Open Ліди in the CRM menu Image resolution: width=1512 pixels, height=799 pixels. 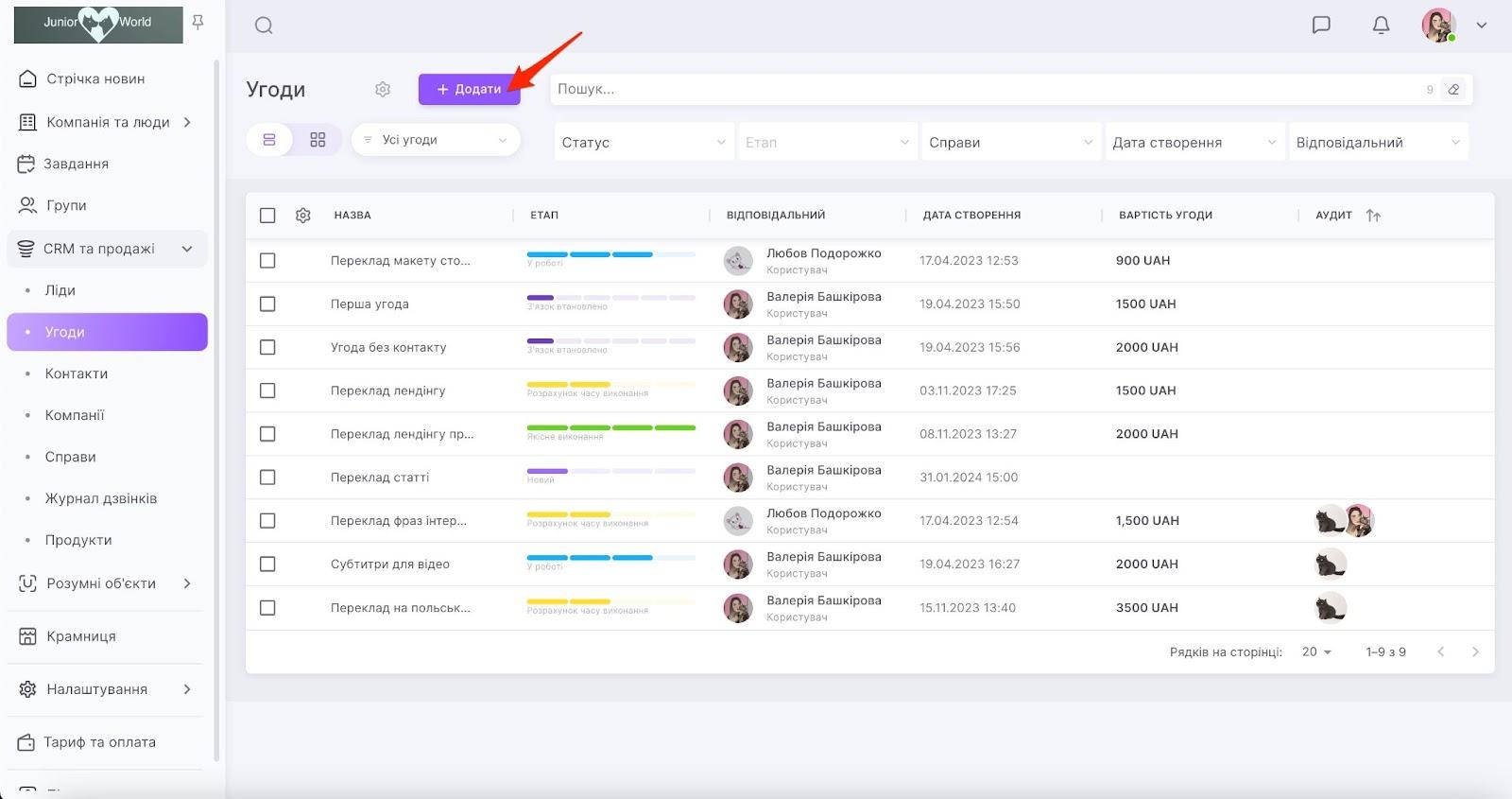click(60, 290)
